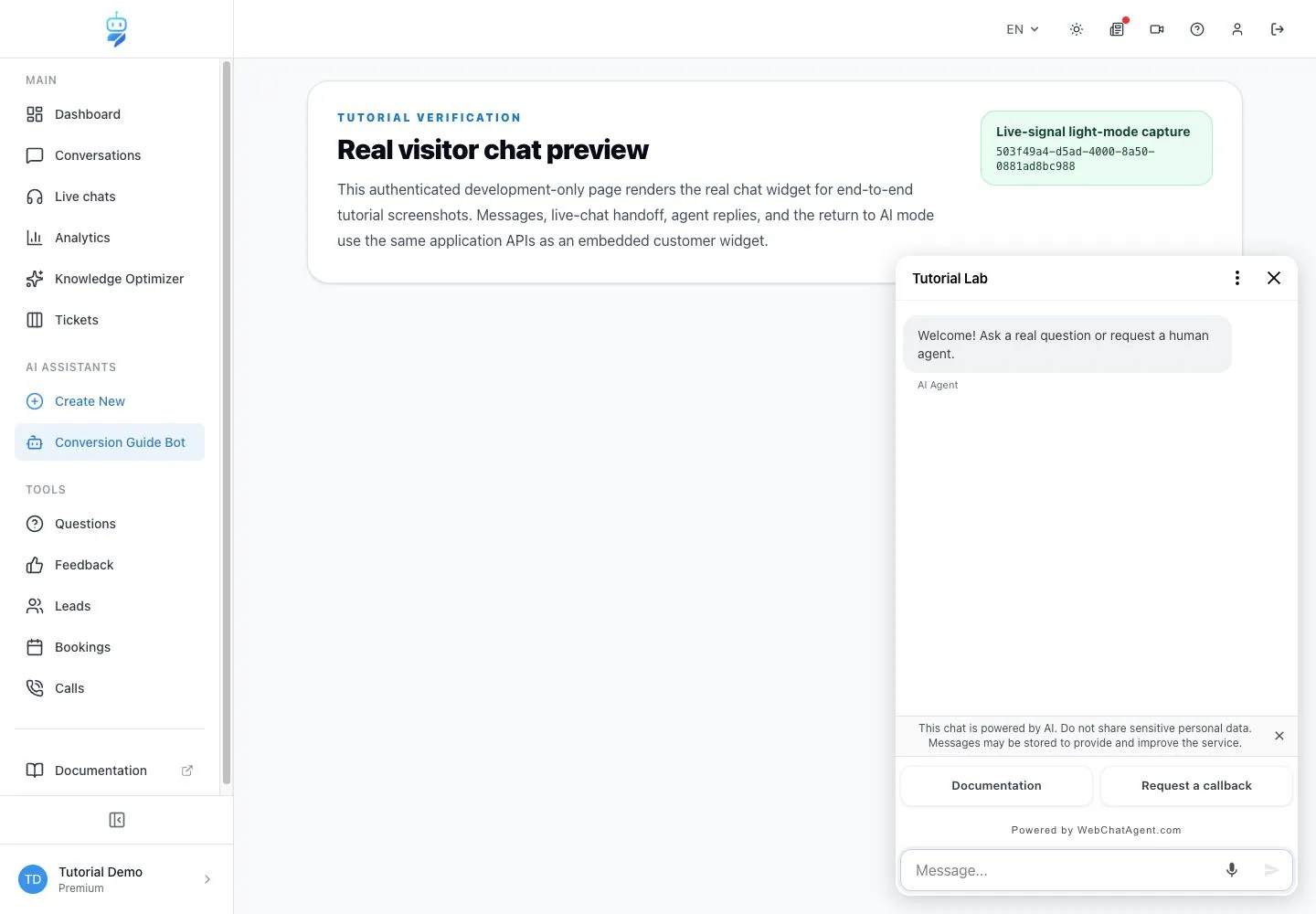The height and width of the screenshot is (914, 1316).
Task: Click the Live-signal light-mode capture badge
Action: 1097,148
